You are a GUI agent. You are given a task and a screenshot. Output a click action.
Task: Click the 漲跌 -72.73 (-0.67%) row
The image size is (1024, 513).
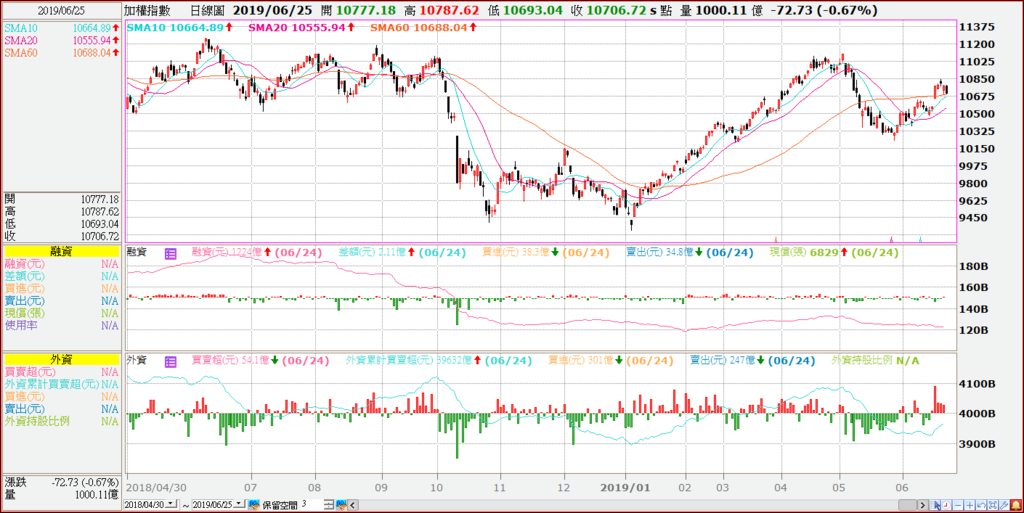click(x=61, y=482)
